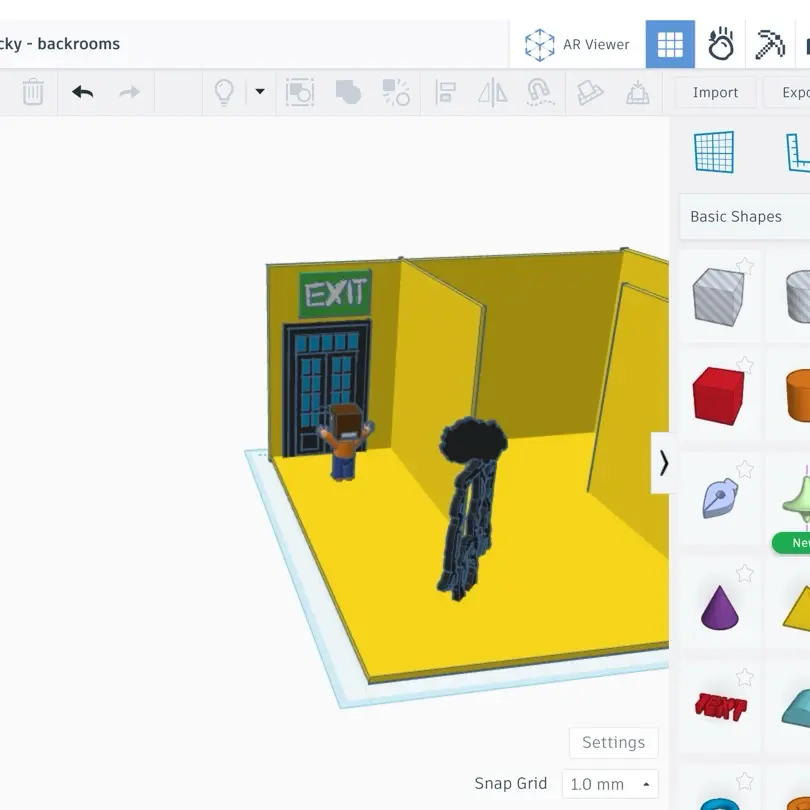
Task: Open dropdown arrow next to lightbulb
Action: click(x=260, y=92)
